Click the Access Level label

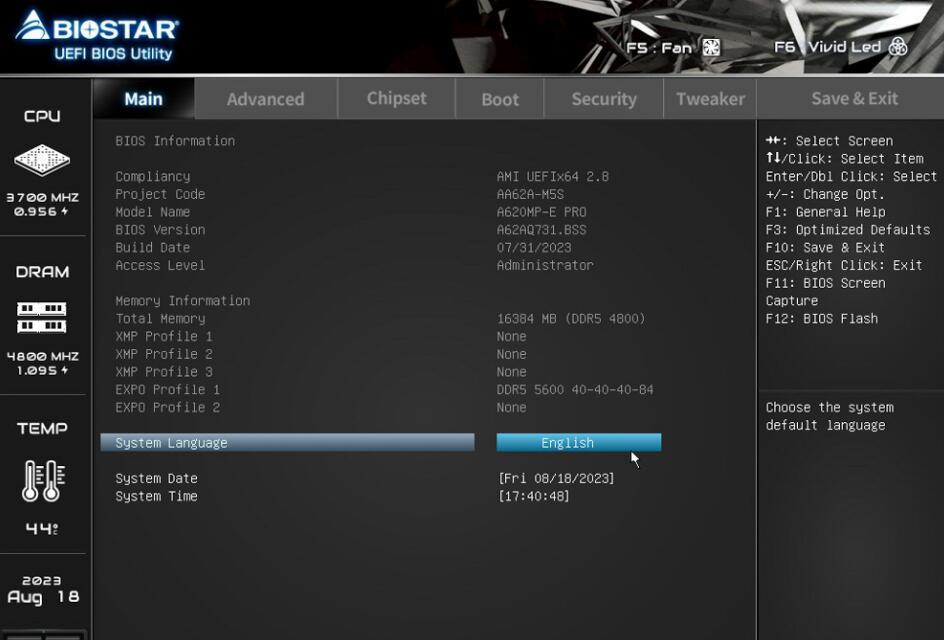[x=160, y=266]
